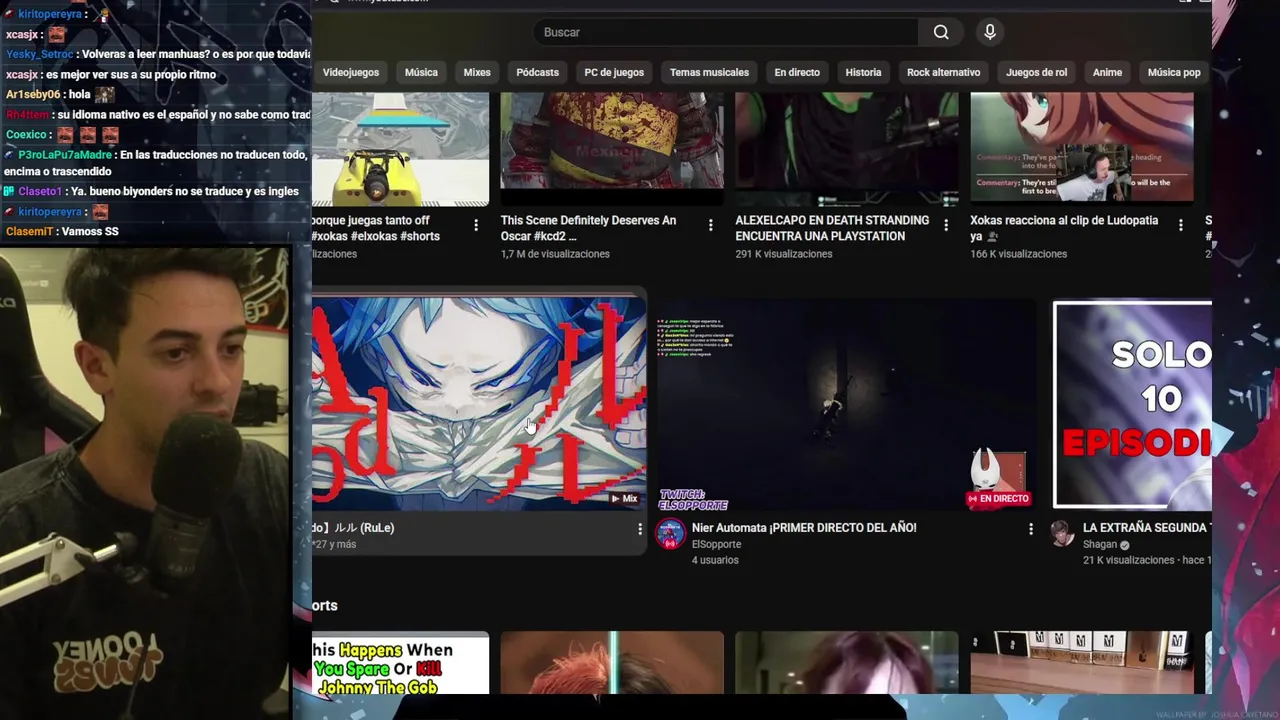The height and width of the screenshot is (720, 1280).
Task: Select the Juegos de rol chip
Action: (1036, 72)
